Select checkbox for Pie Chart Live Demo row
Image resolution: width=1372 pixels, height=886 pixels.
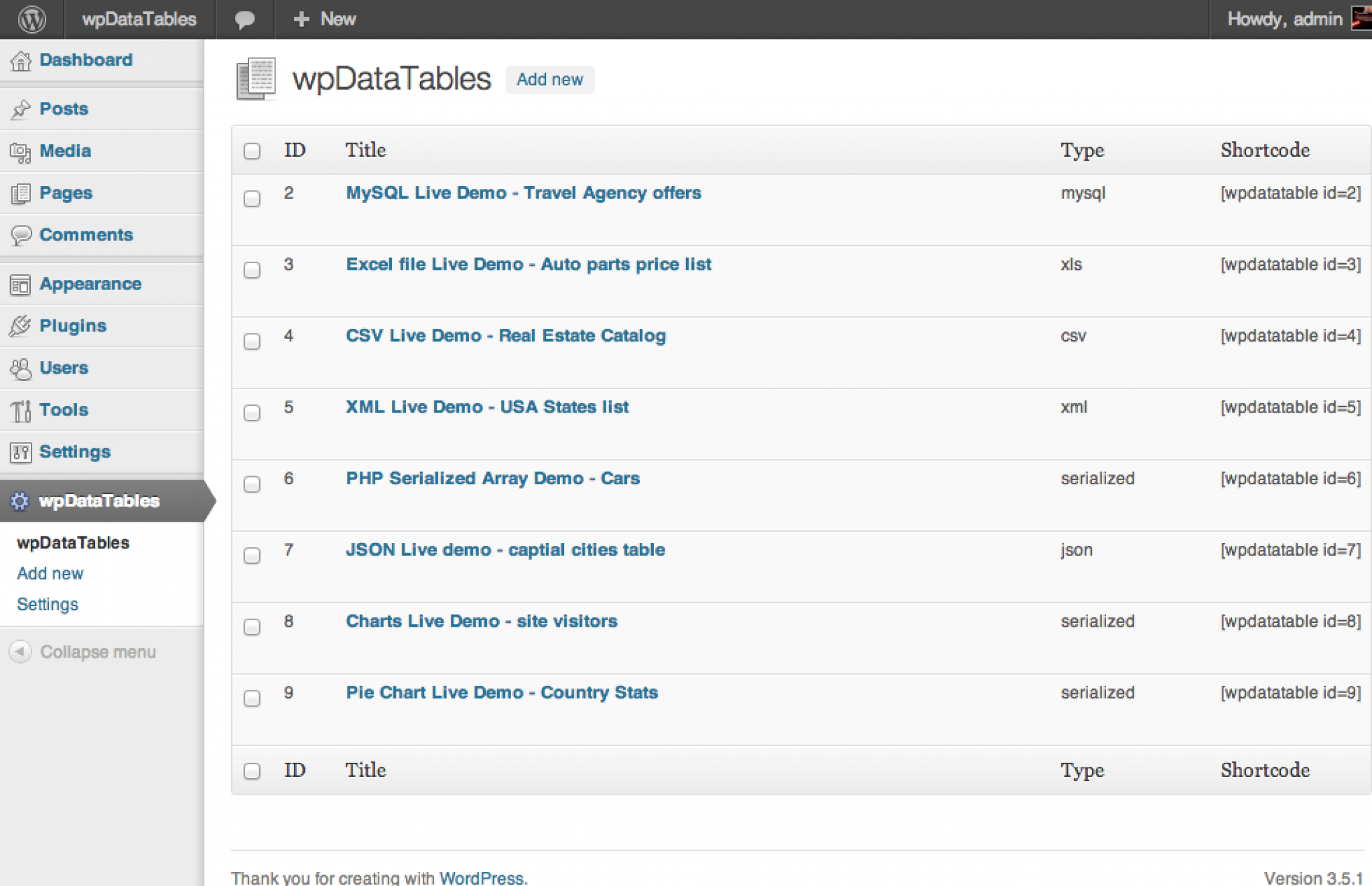pos(252,698)
